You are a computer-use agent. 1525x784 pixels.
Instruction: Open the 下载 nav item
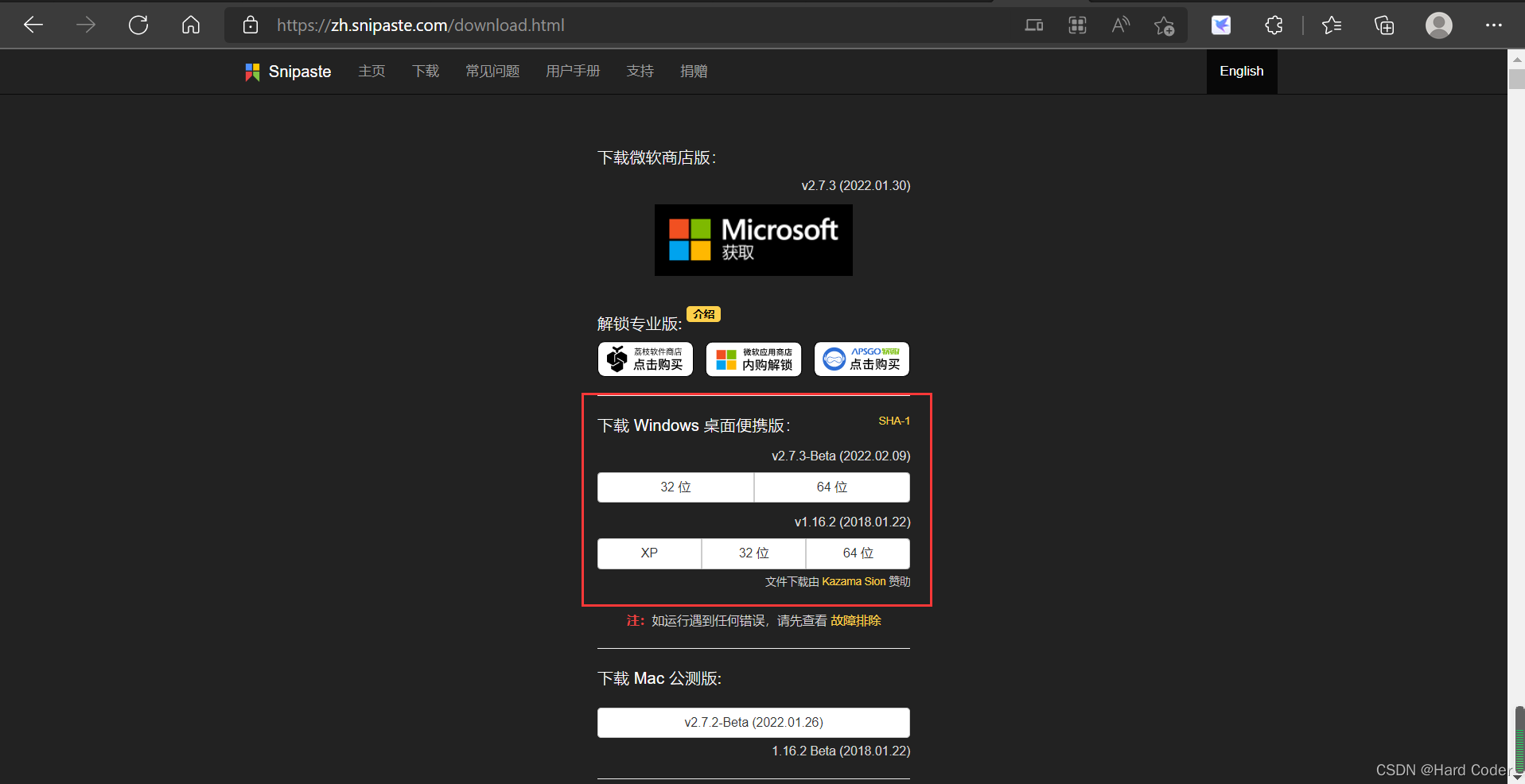point(426,72)
